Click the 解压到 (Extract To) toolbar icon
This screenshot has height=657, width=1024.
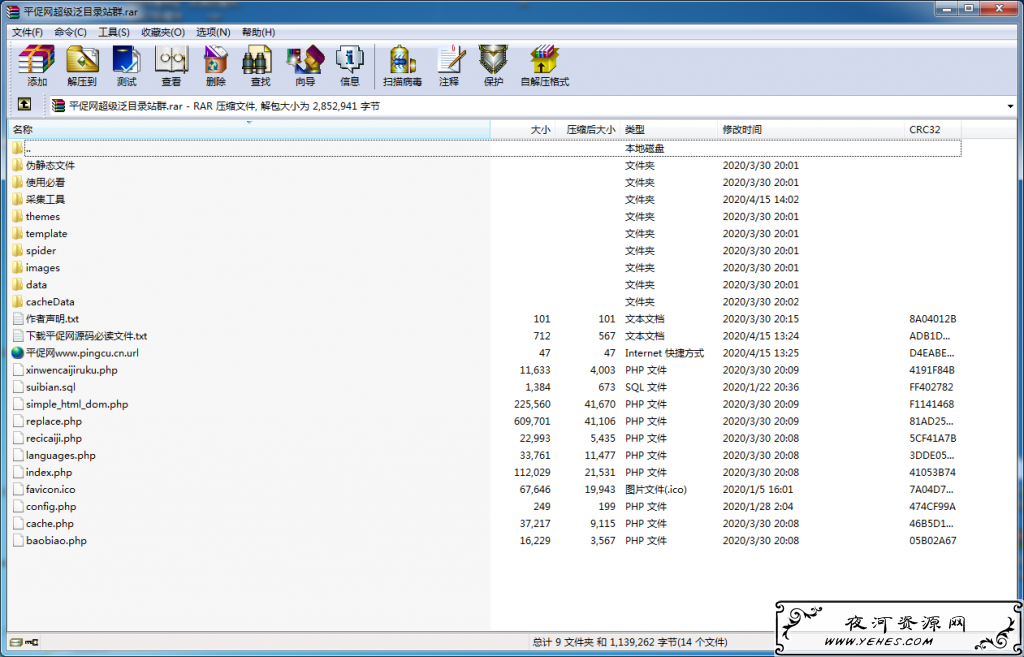[82, 65]
